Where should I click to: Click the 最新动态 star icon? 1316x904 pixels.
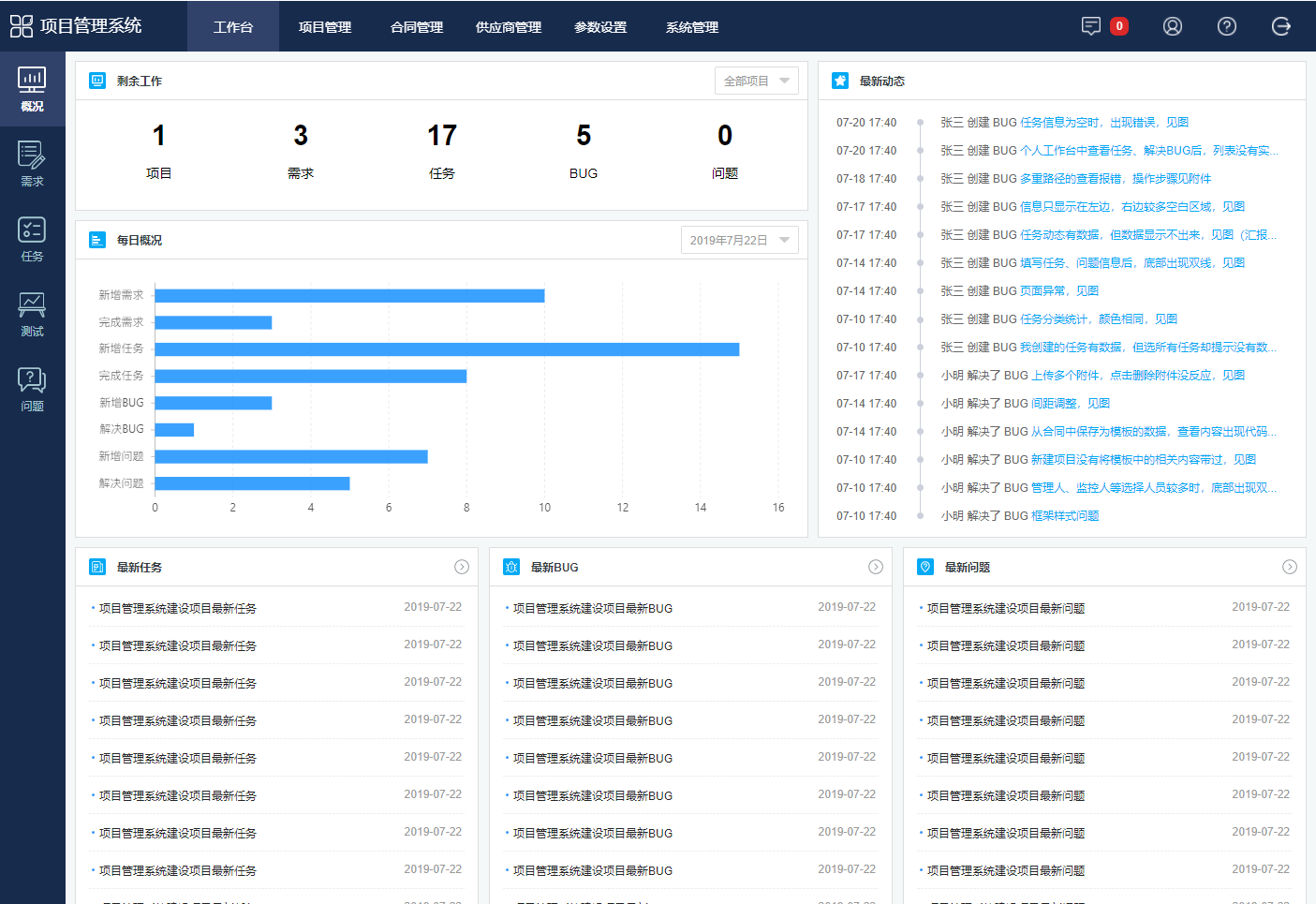coord(840,81)
